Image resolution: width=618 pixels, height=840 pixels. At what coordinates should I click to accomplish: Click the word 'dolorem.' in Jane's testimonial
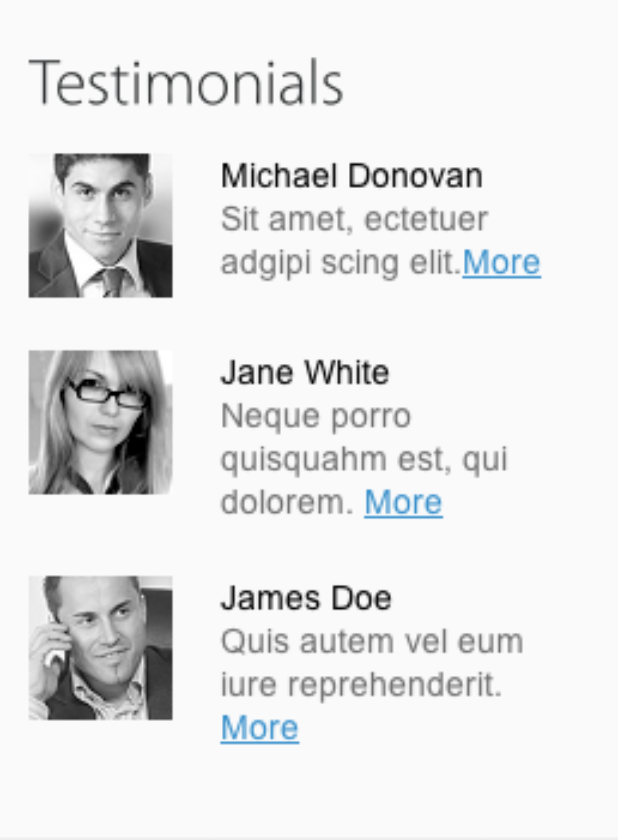tap(287, 502)
